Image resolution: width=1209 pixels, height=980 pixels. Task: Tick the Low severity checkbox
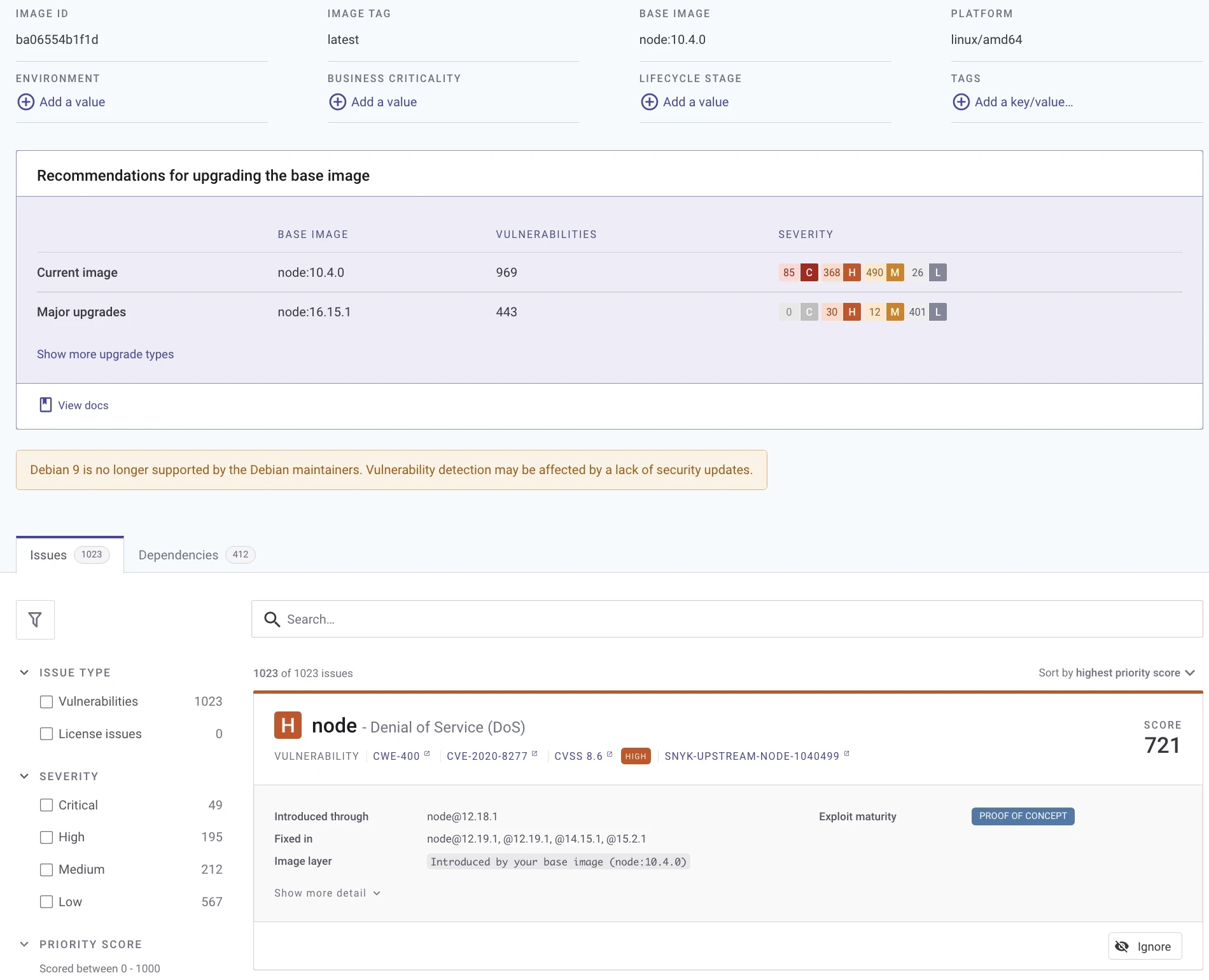46,902
